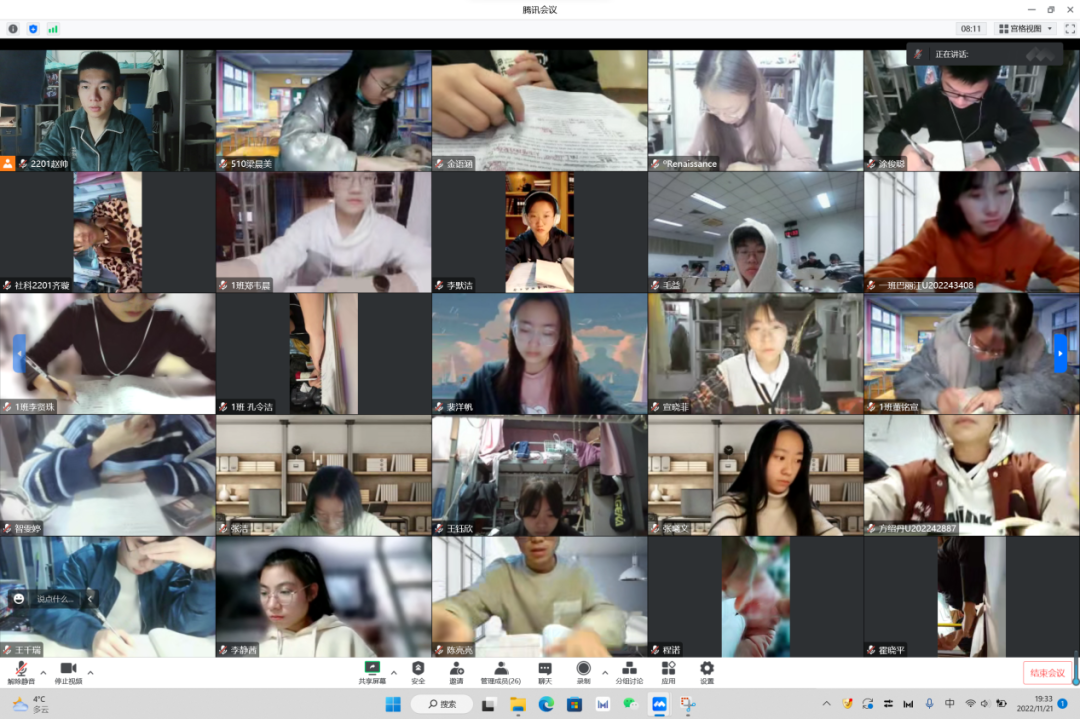Unmute microphone with 解除静音 button
The width and height of the screenshot is (1080, 719).
tap(20, 671)
